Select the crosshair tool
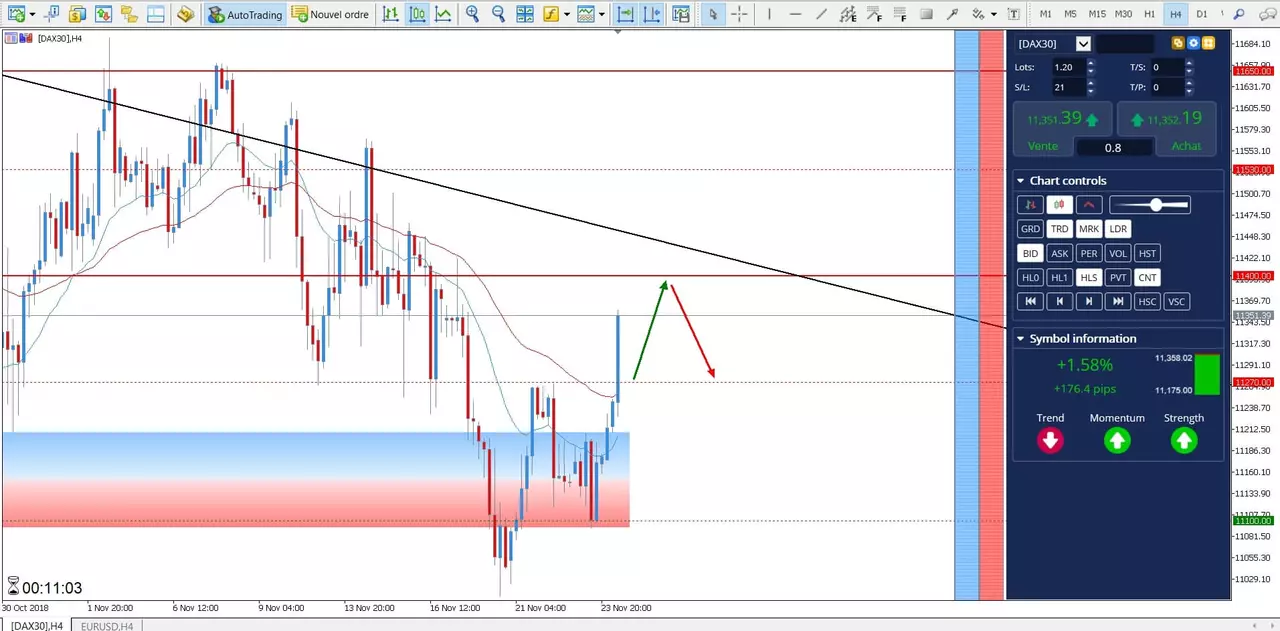1280x631 pixels. 739,14
